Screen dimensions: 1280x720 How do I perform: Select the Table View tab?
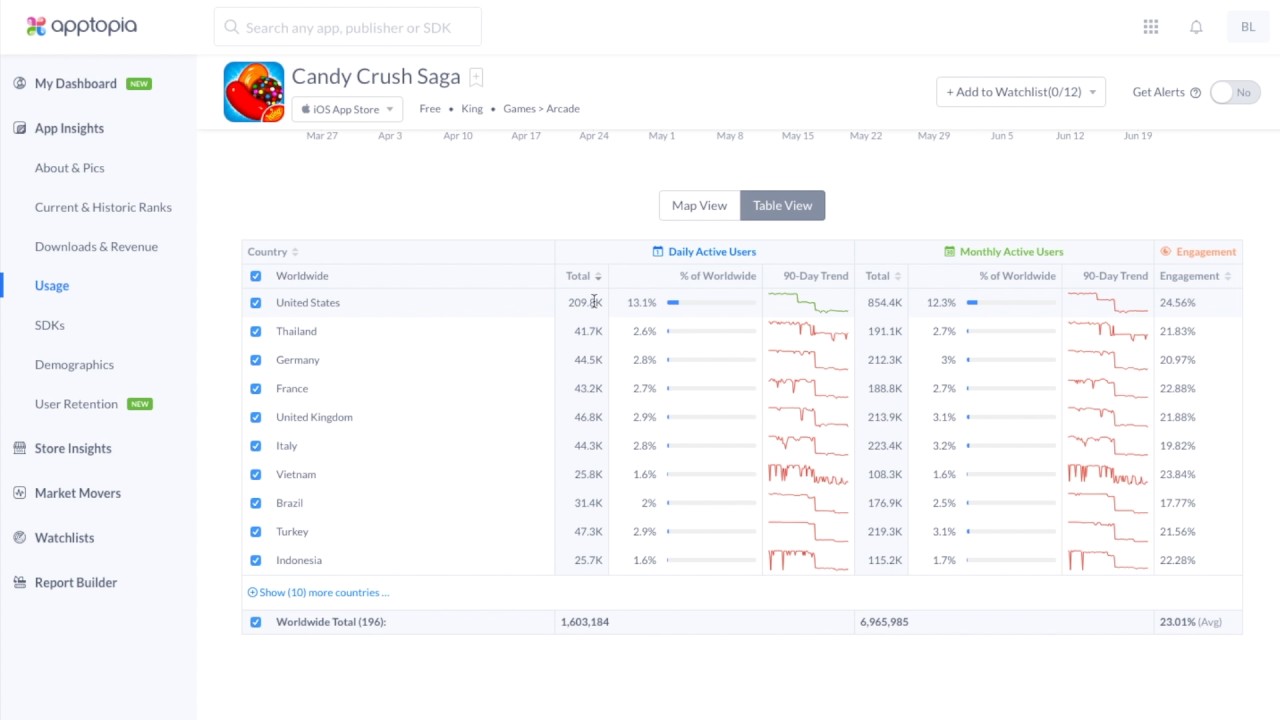click(x=783, y=205)
